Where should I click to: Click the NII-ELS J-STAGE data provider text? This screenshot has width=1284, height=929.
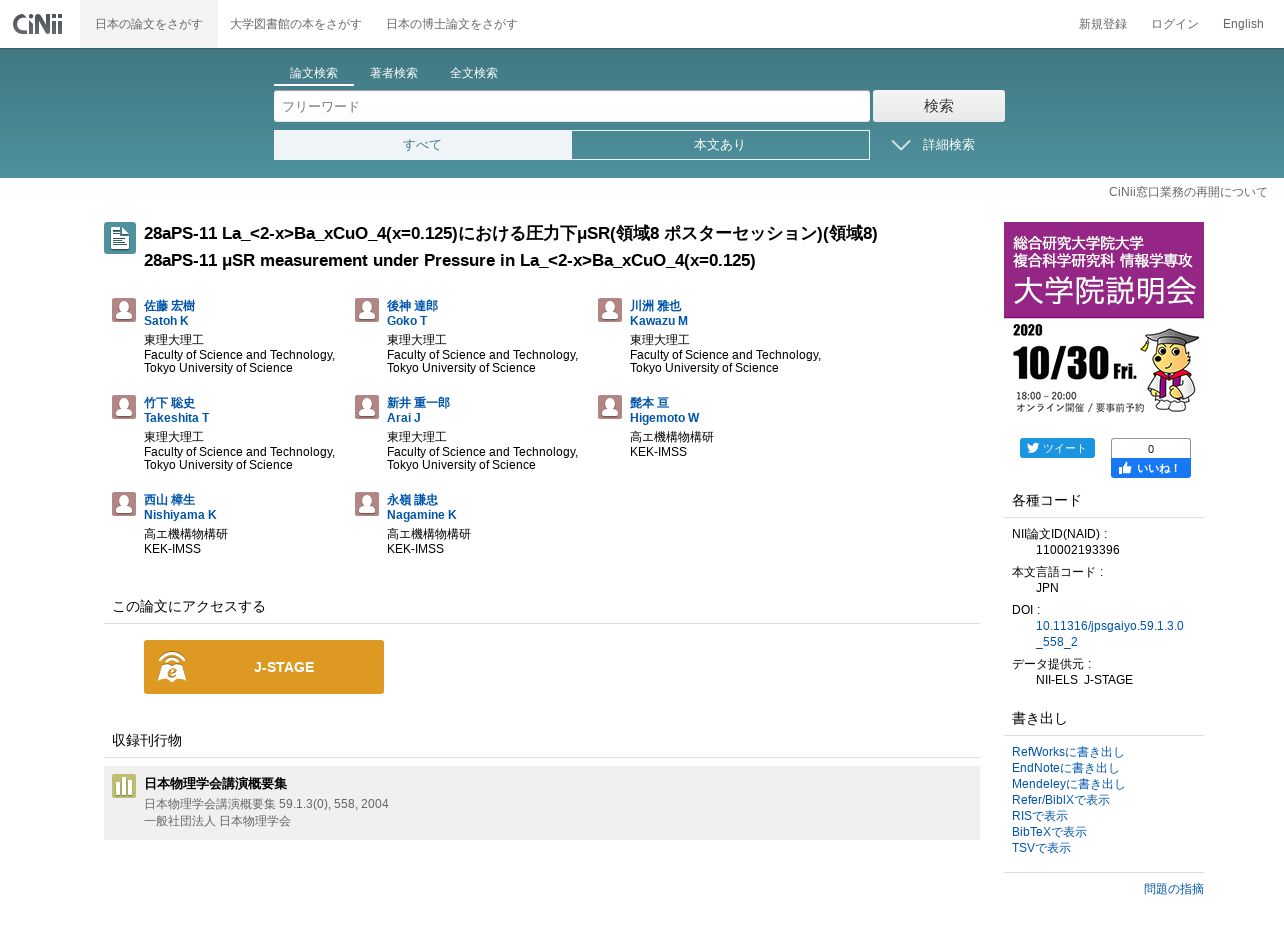1084,680
